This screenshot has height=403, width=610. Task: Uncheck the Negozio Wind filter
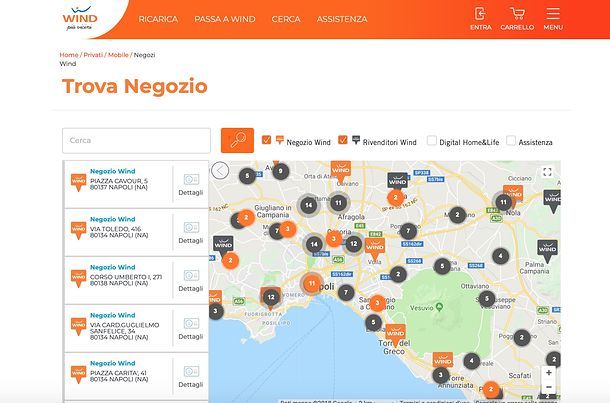point(266,140)
